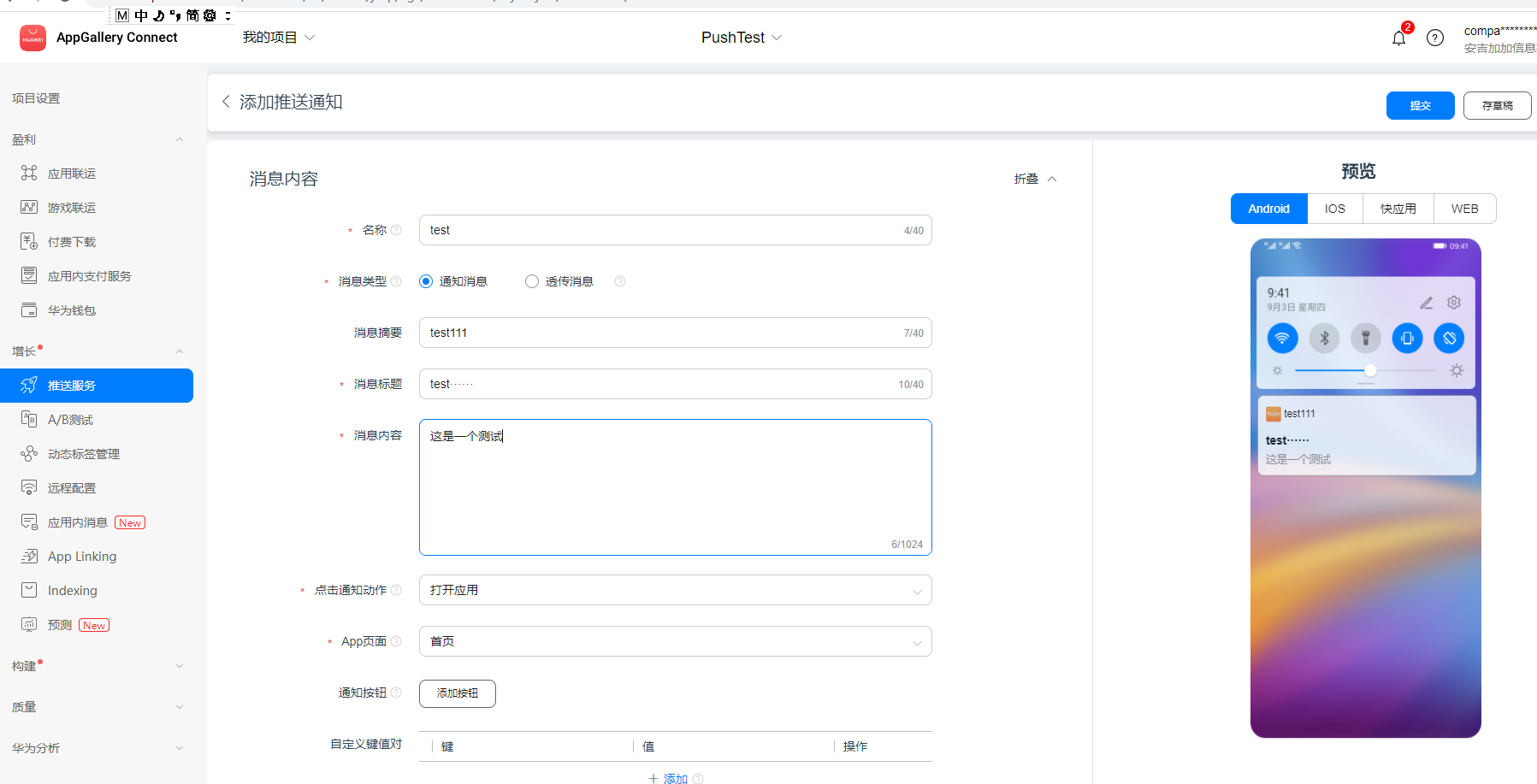Click the flashlight icon in preview
The height and width of the screenshot is (784, 1537).
[x=1366, y=339]
